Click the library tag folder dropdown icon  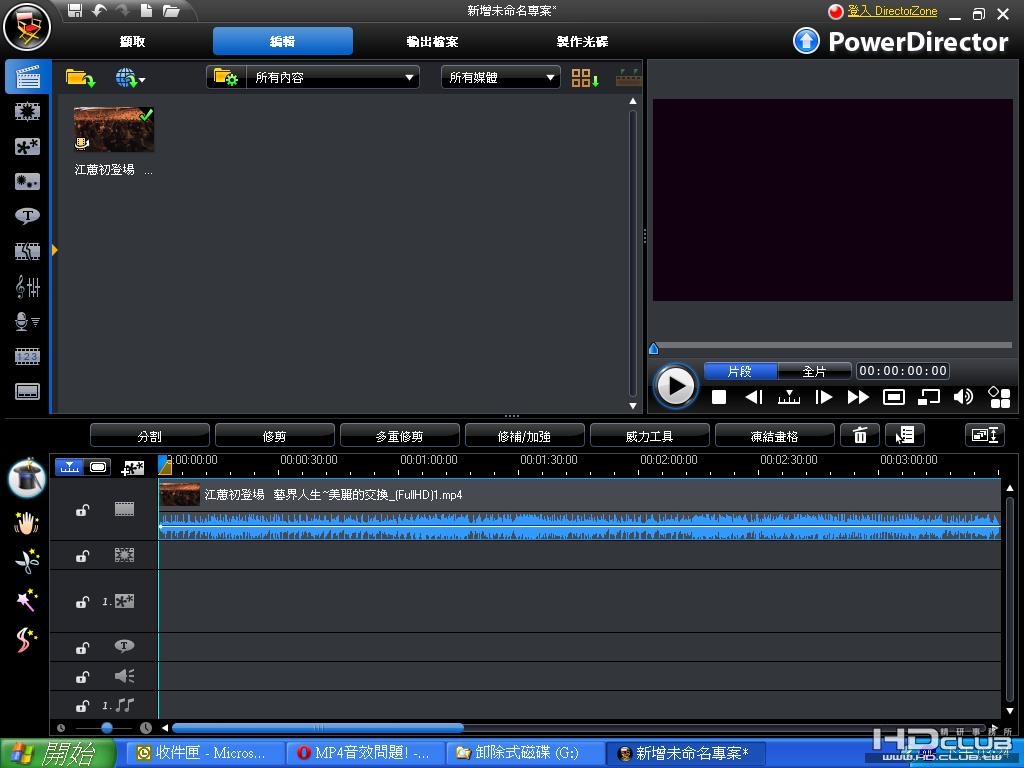click(x=226, y=78)
